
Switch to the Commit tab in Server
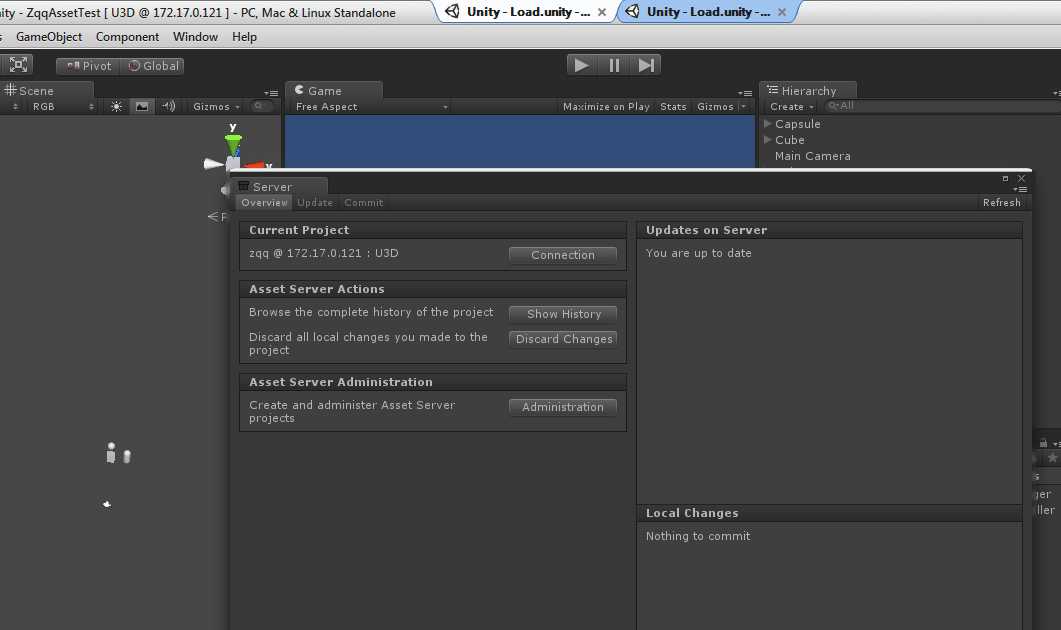[x=363, y=202]
